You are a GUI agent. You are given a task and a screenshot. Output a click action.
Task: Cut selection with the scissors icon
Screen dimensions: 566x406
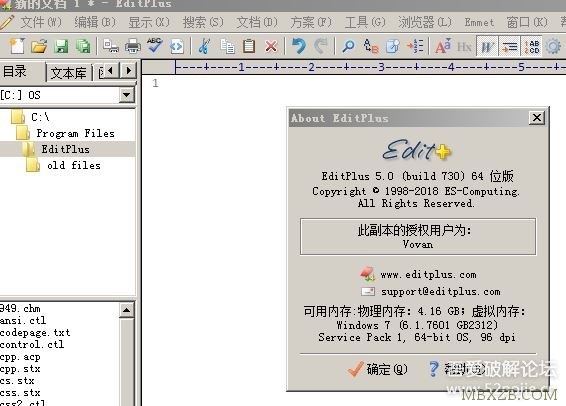click(x=204, y=46)
